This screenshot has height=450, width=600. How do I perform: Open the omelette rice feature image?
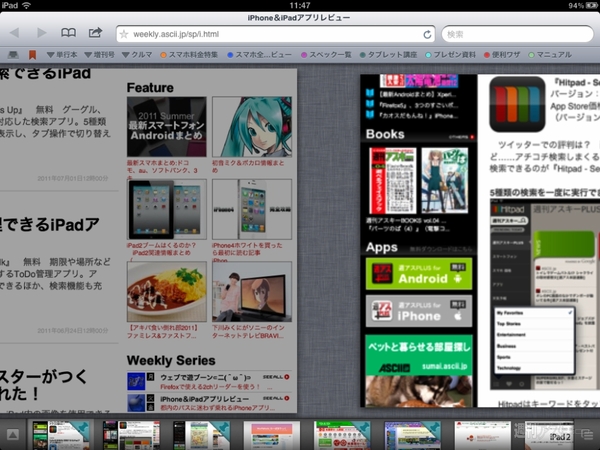click(x=167, y=292)
